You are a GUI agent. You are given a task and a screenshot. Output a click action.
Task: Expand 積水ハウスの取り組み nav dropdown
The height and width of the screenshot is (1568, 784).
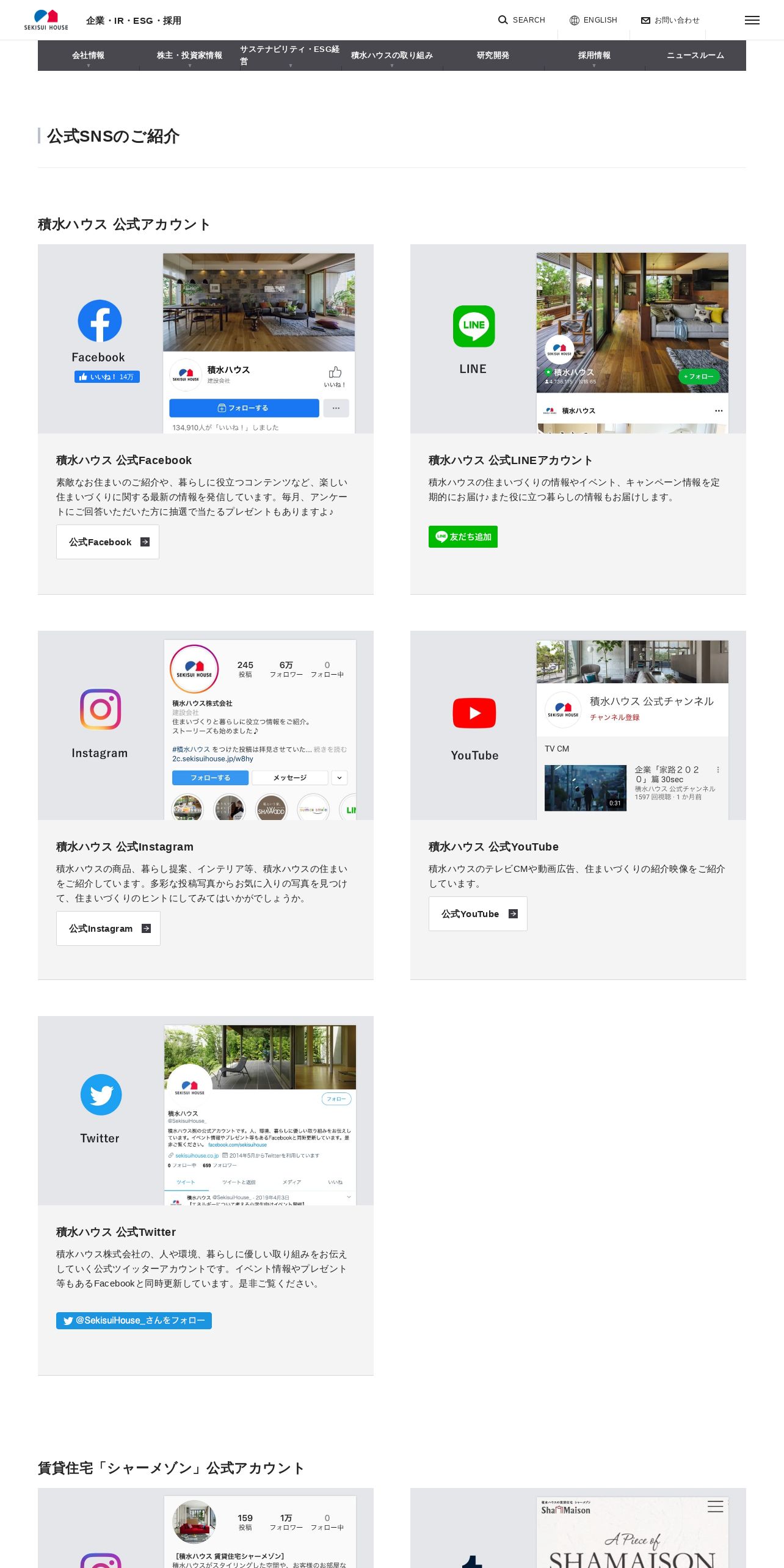pyautogui.click(x=392, y=56)
